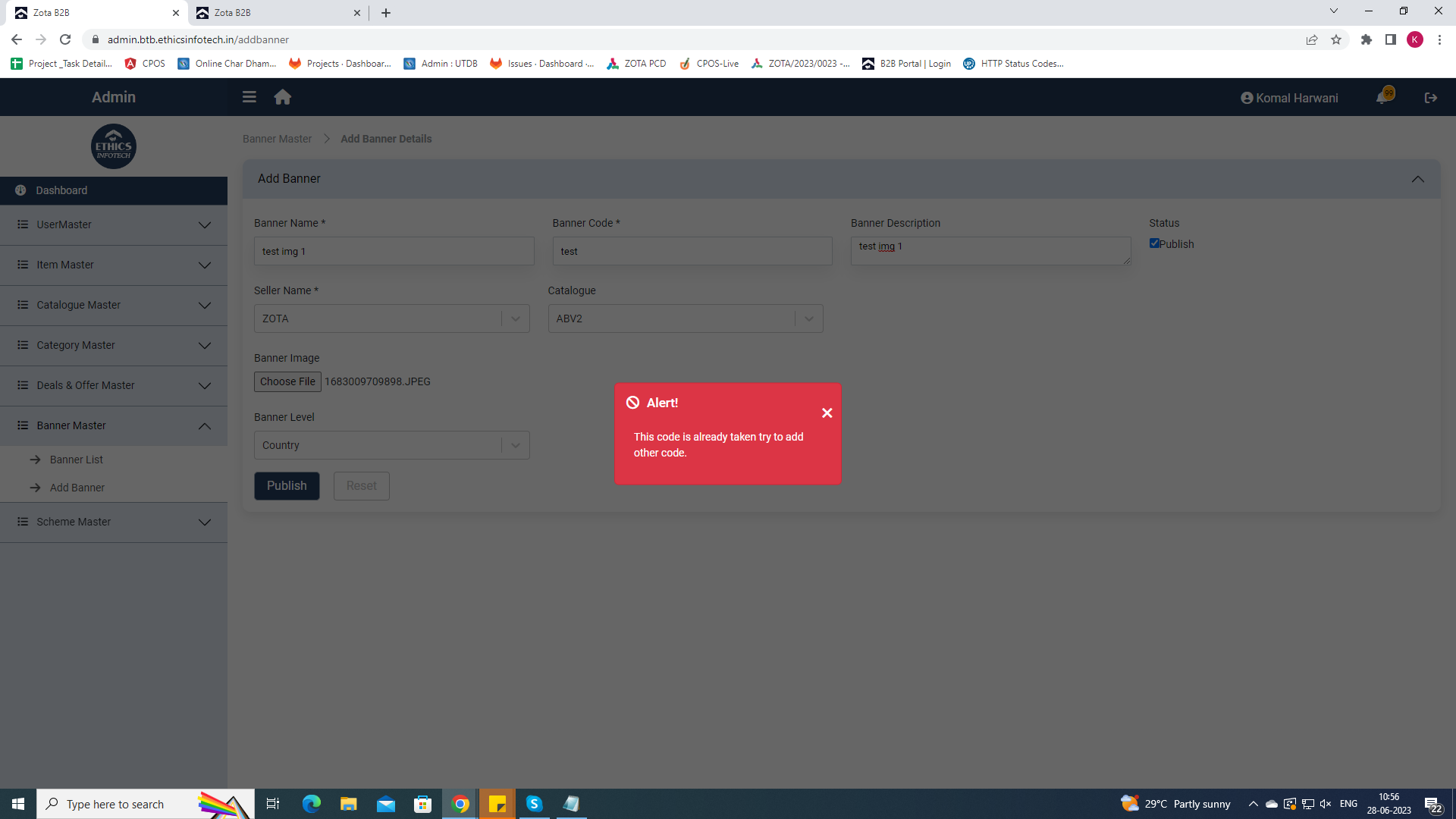
Task: Click the logout icon in header
Action: [1431, 98]
